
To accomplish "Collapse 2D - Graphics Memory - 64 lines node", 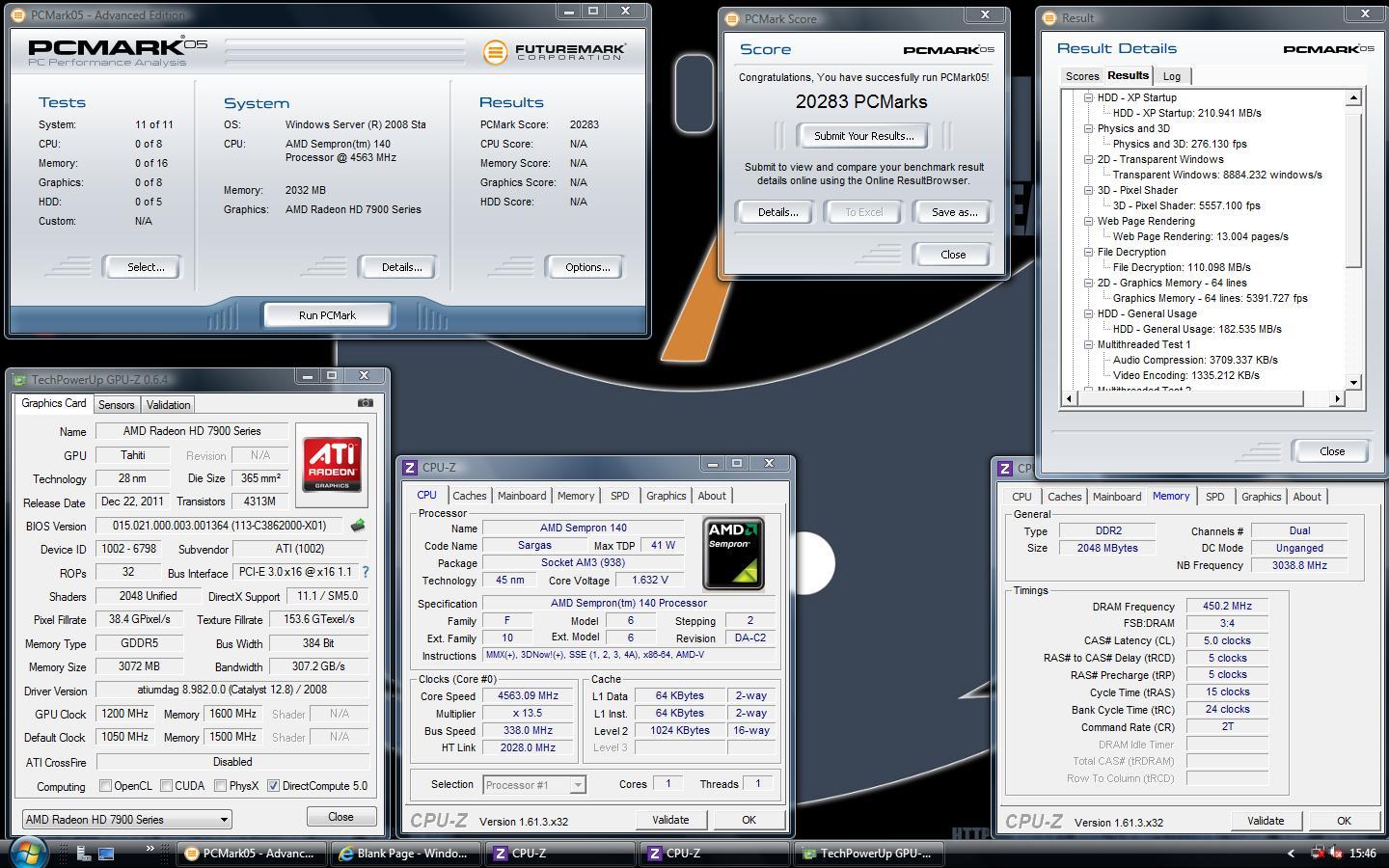I will [1088, 283].
